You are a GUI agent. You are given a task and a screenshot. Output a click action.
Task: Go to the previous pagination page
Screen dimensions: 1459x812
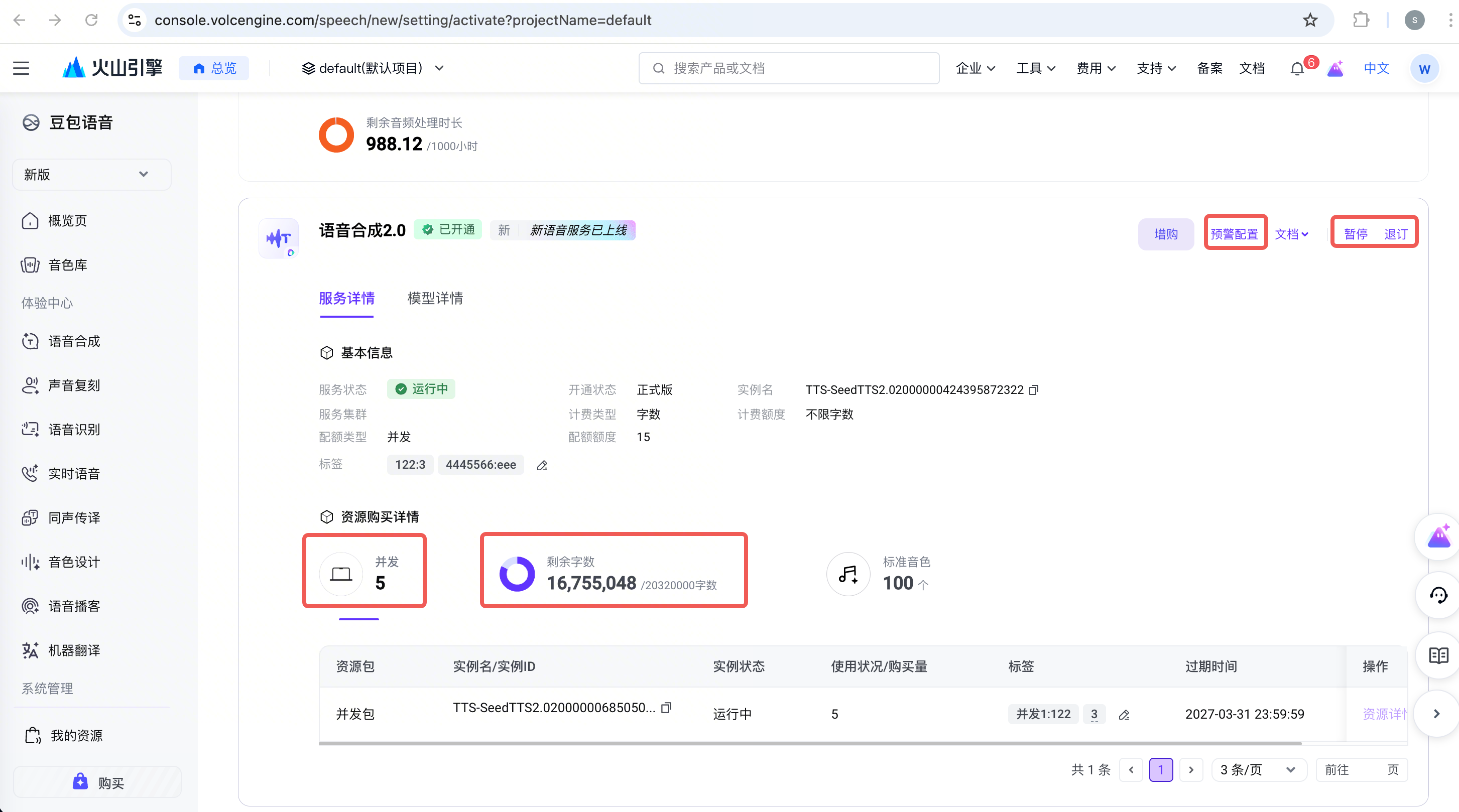tap(1131, 770)
